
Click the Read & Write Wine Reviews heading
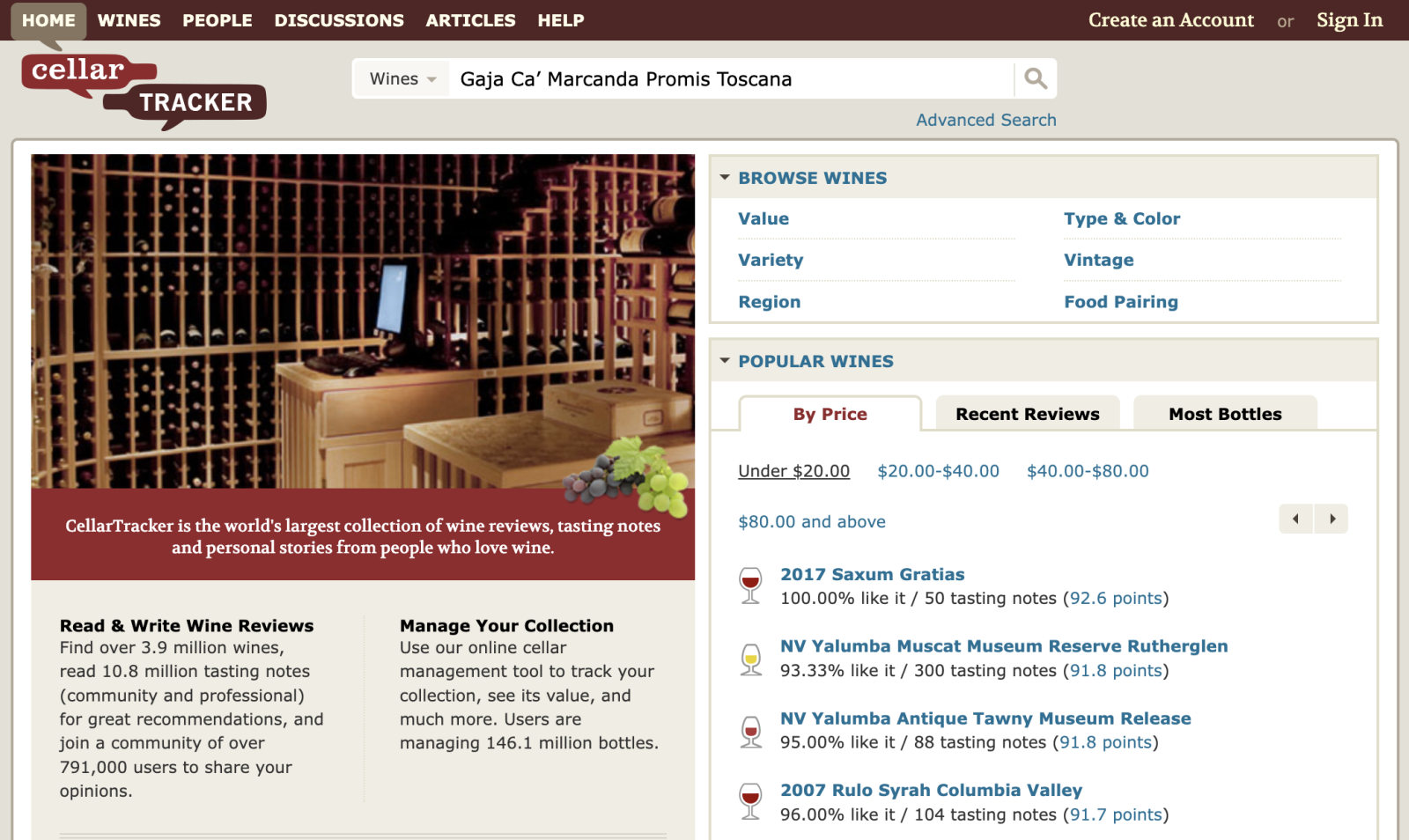187,626
